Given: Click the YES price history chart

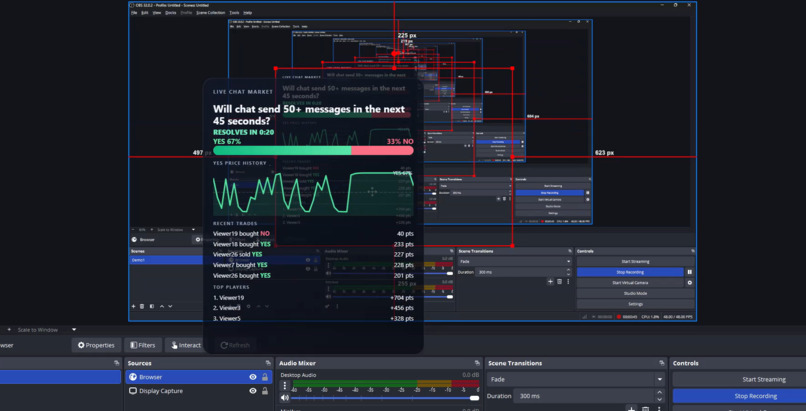Looking at the screenshot, I should click(x=313, y=193).
